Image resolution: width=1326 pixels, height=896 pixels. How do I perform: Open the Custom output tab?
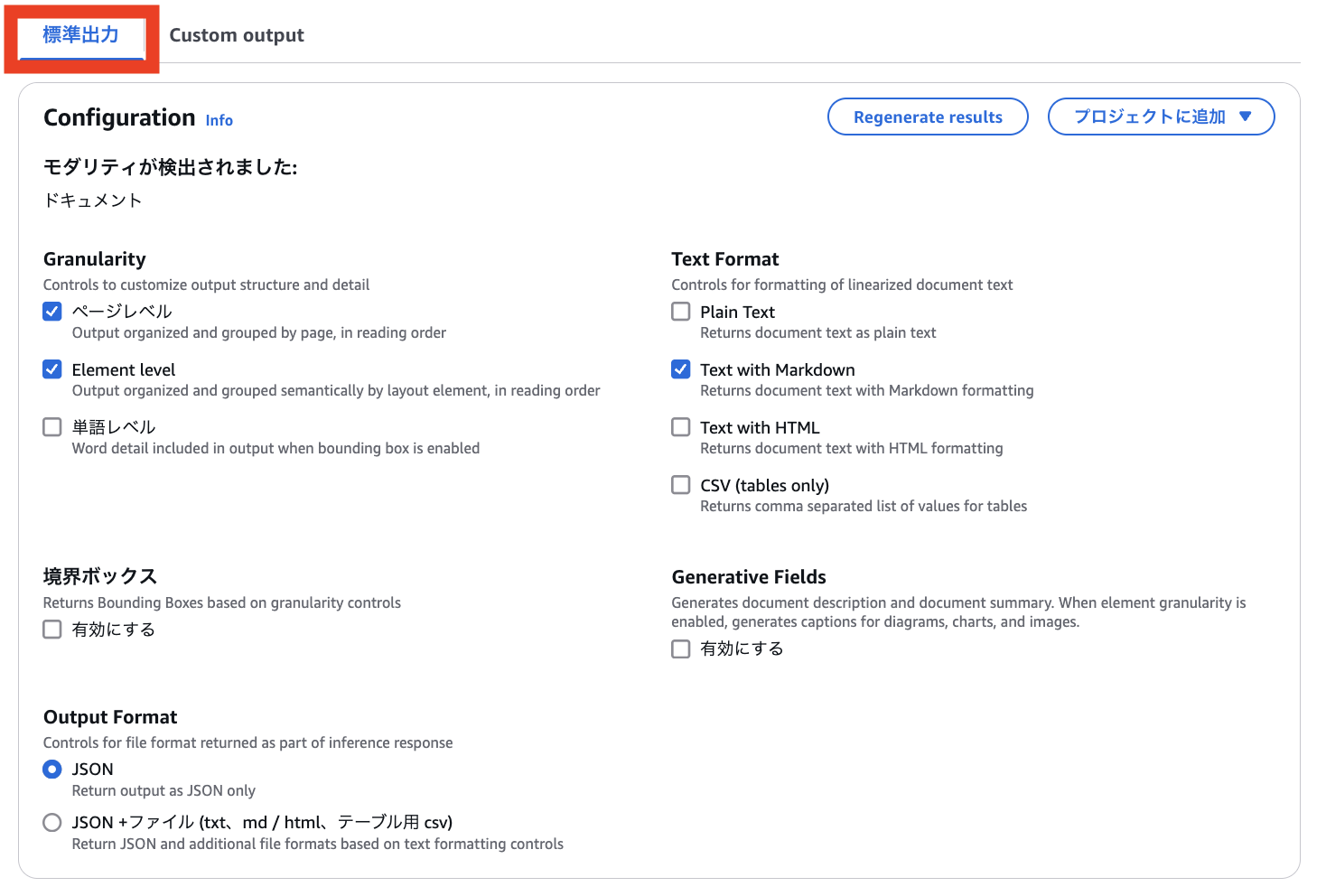click(237, 35)
